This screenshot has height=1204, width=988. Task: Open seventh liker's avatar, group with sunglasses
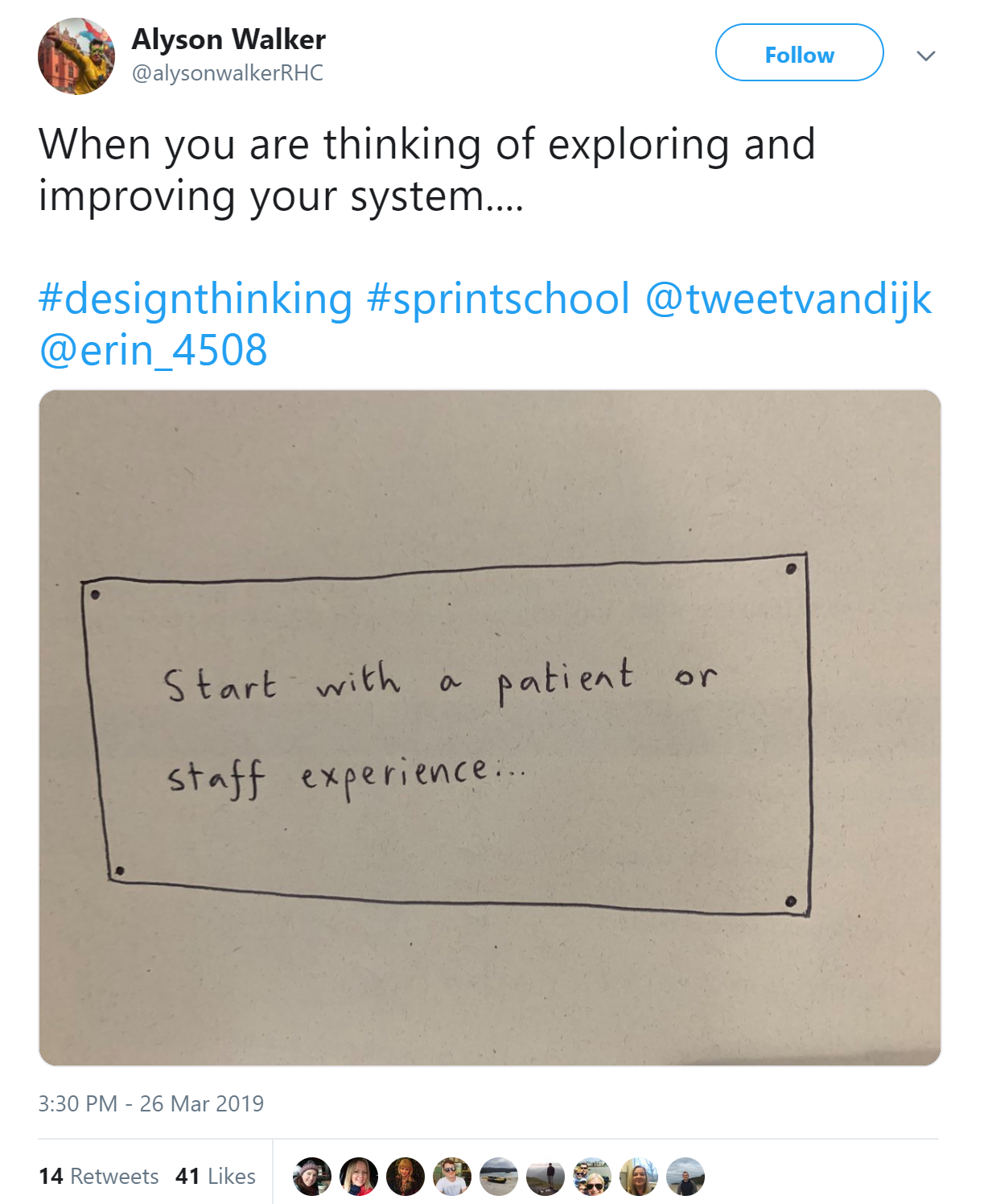click(592, 1177)
